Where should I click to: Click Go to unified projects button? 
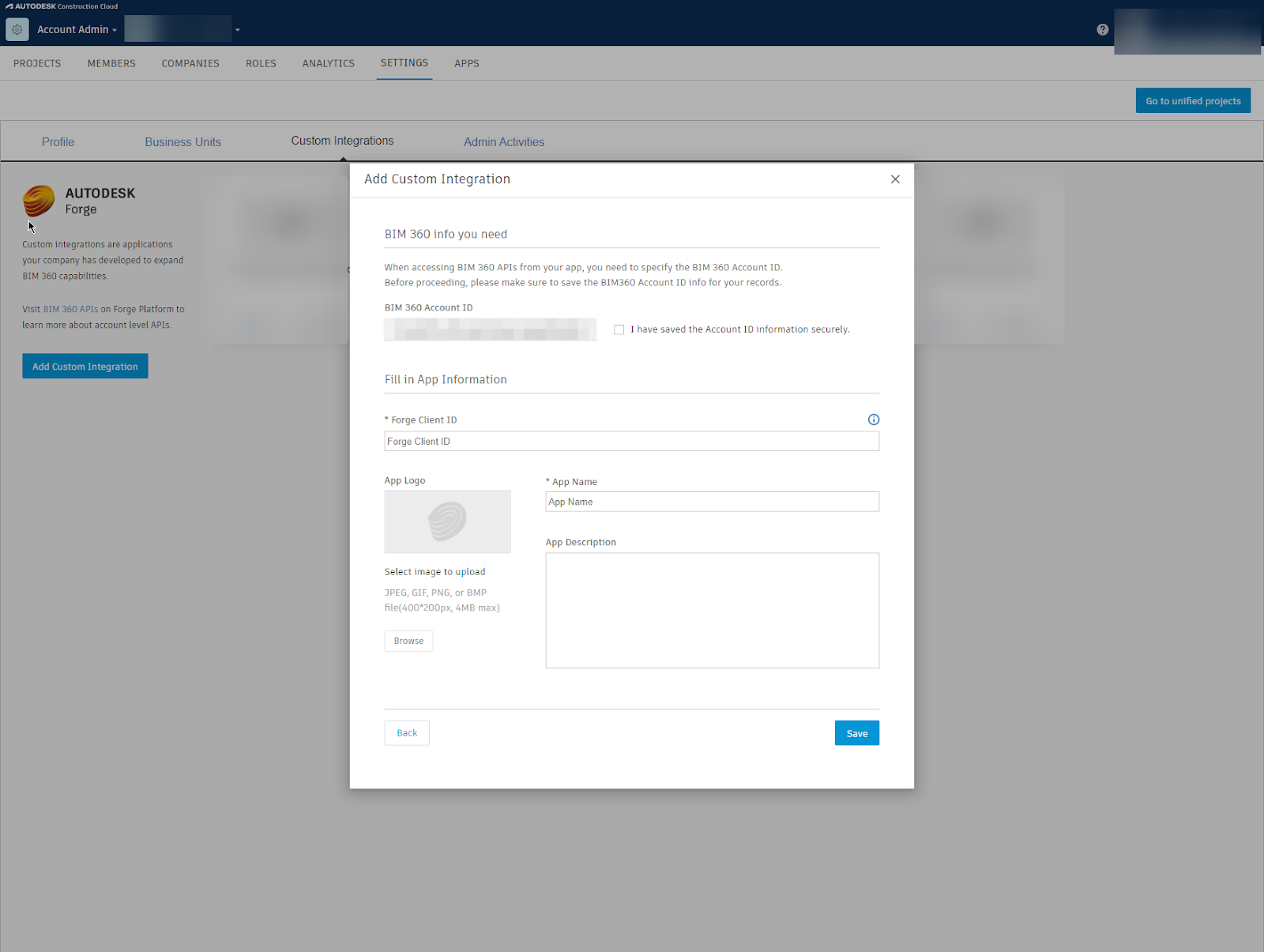coord(1193,100)
